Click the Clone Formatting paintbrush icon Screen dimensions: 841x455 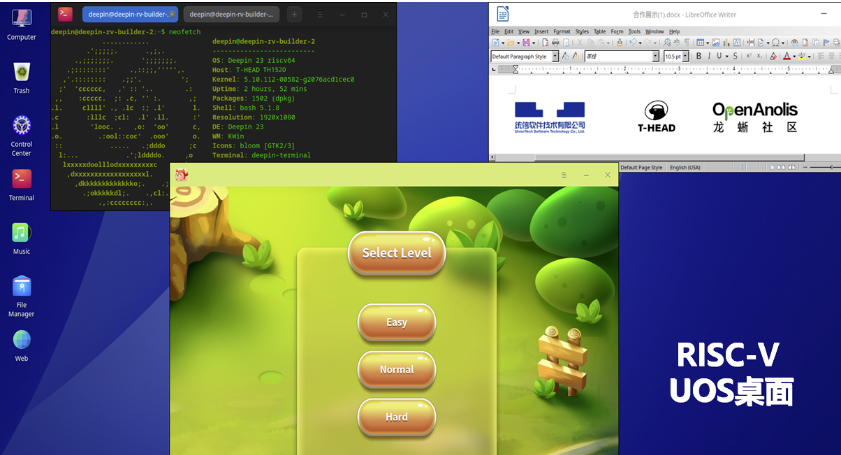(620, 42)
